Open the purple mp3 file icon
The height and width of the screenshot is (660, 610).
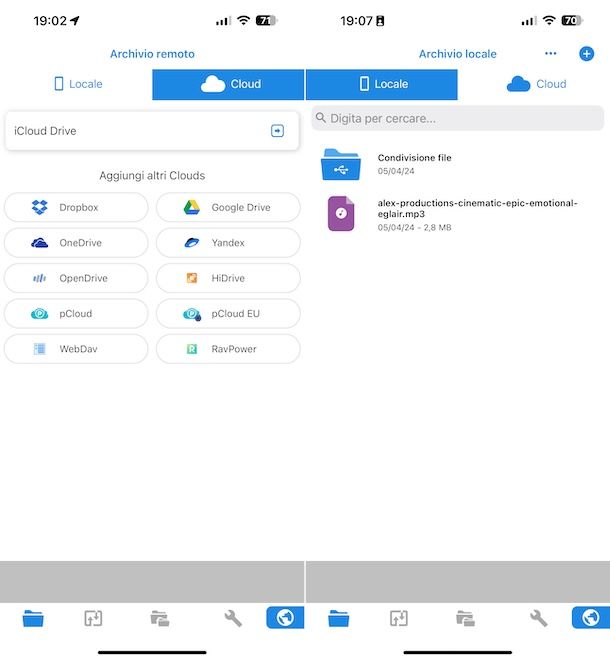point(341,213)
